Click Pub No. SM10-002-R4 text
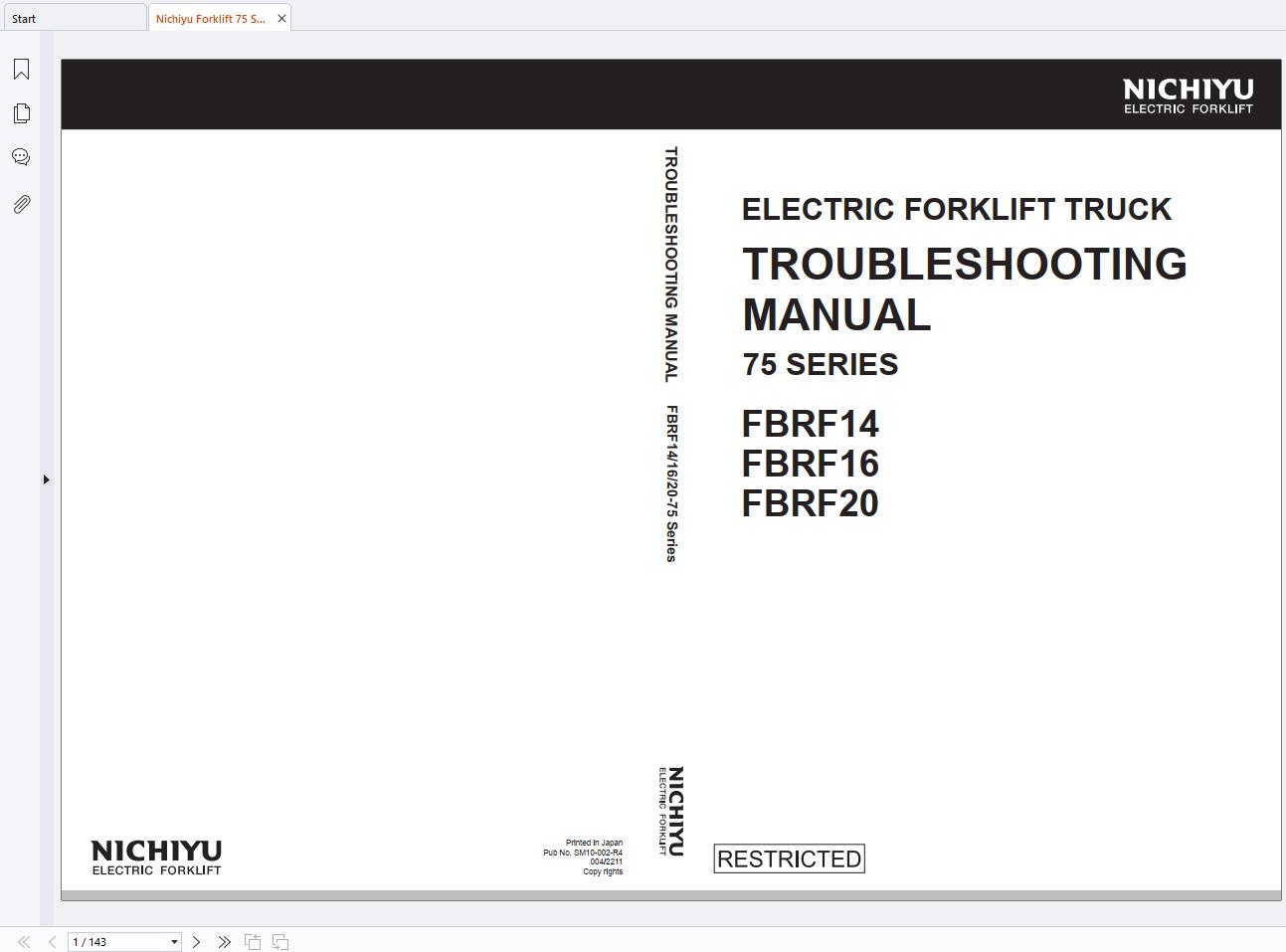Image resolution: width=1286 pixels, height=952 pixels. pos(583,853)
